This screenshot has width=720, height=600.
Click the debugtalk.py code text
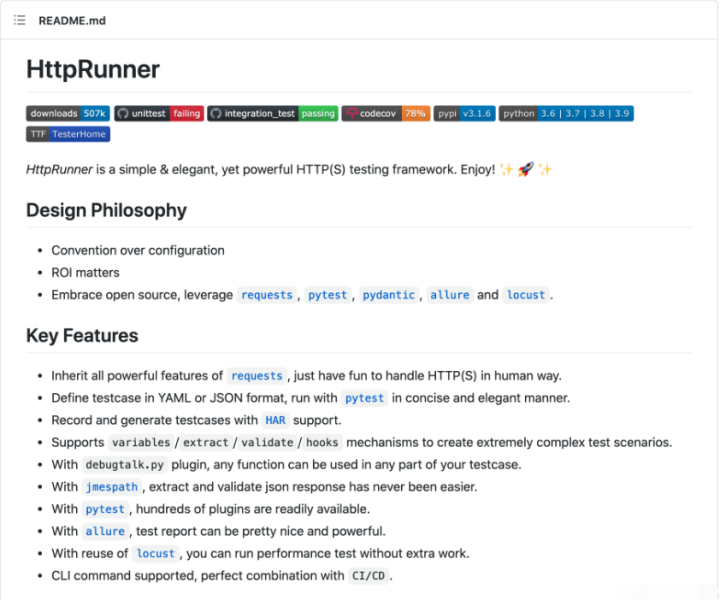pyautogui.click(x=124, y=465)
